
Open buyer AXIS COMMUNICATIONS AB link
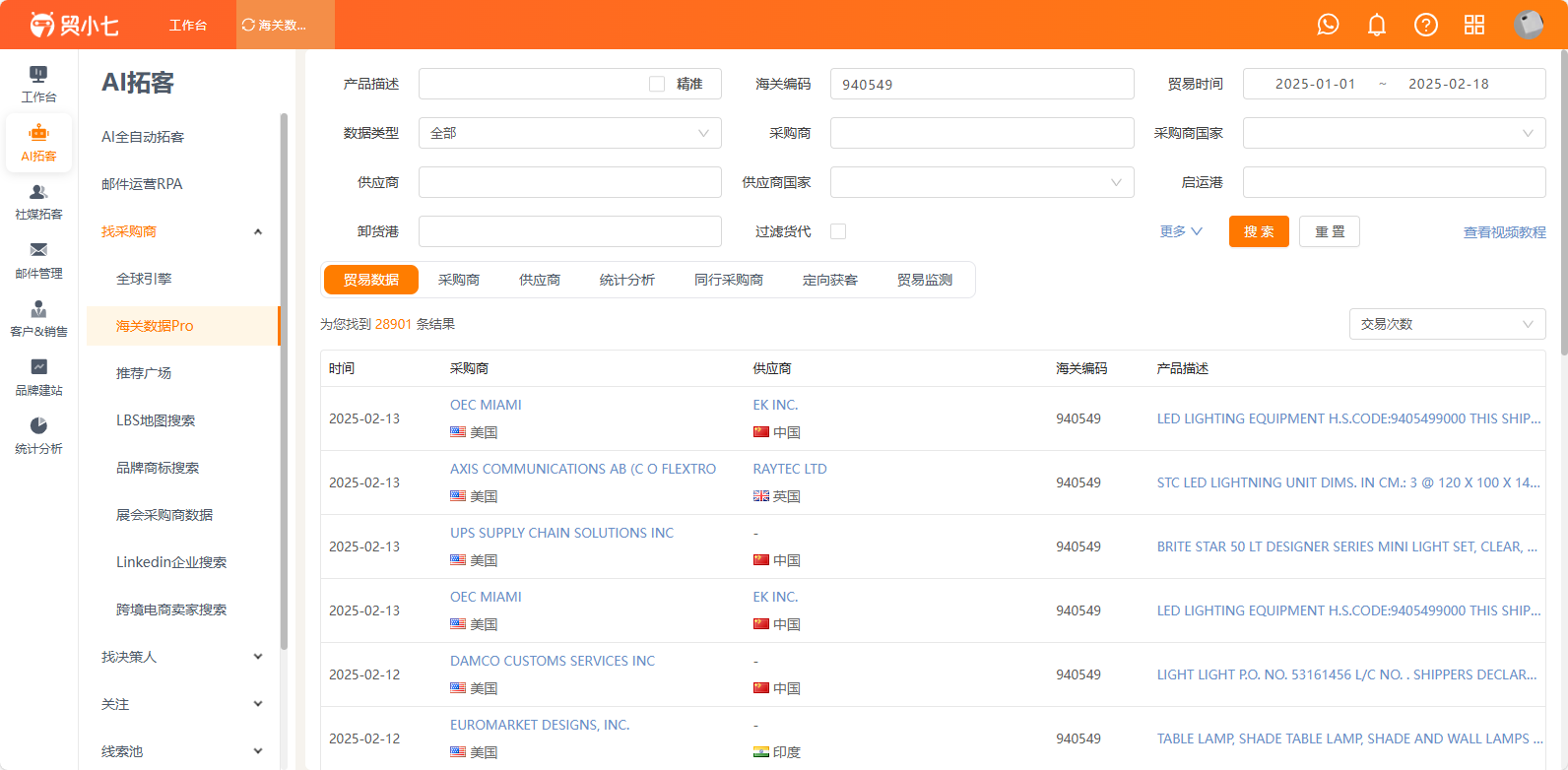tap(583, 469)
